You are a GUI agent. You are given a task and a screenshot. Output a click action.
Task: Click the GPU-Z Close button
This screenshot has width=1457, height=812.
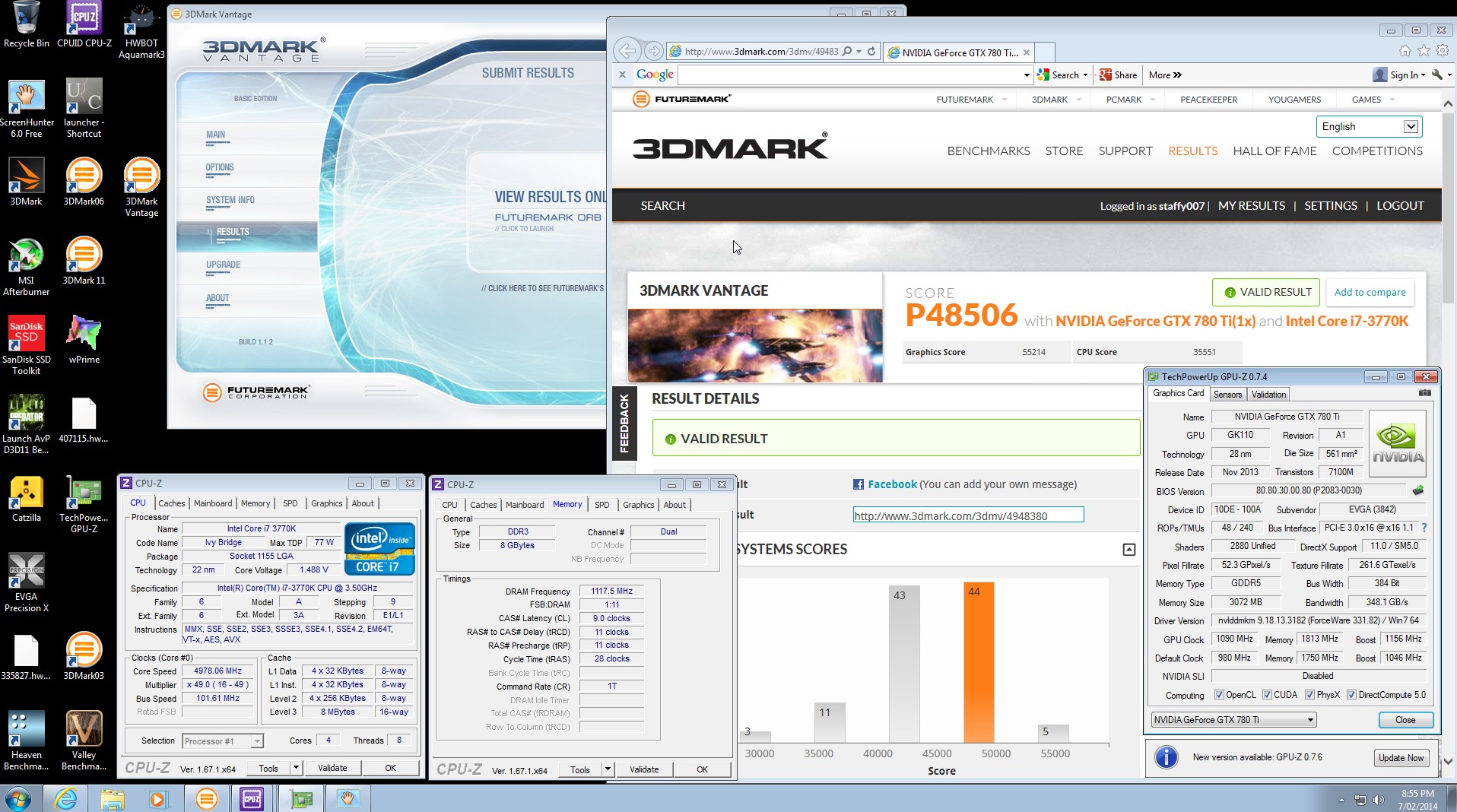pos(1405,720)
